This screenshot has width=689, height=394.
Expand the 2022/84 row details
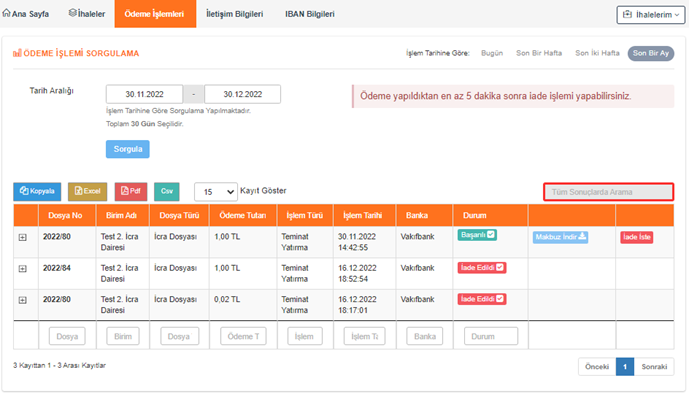coord(22,268)
